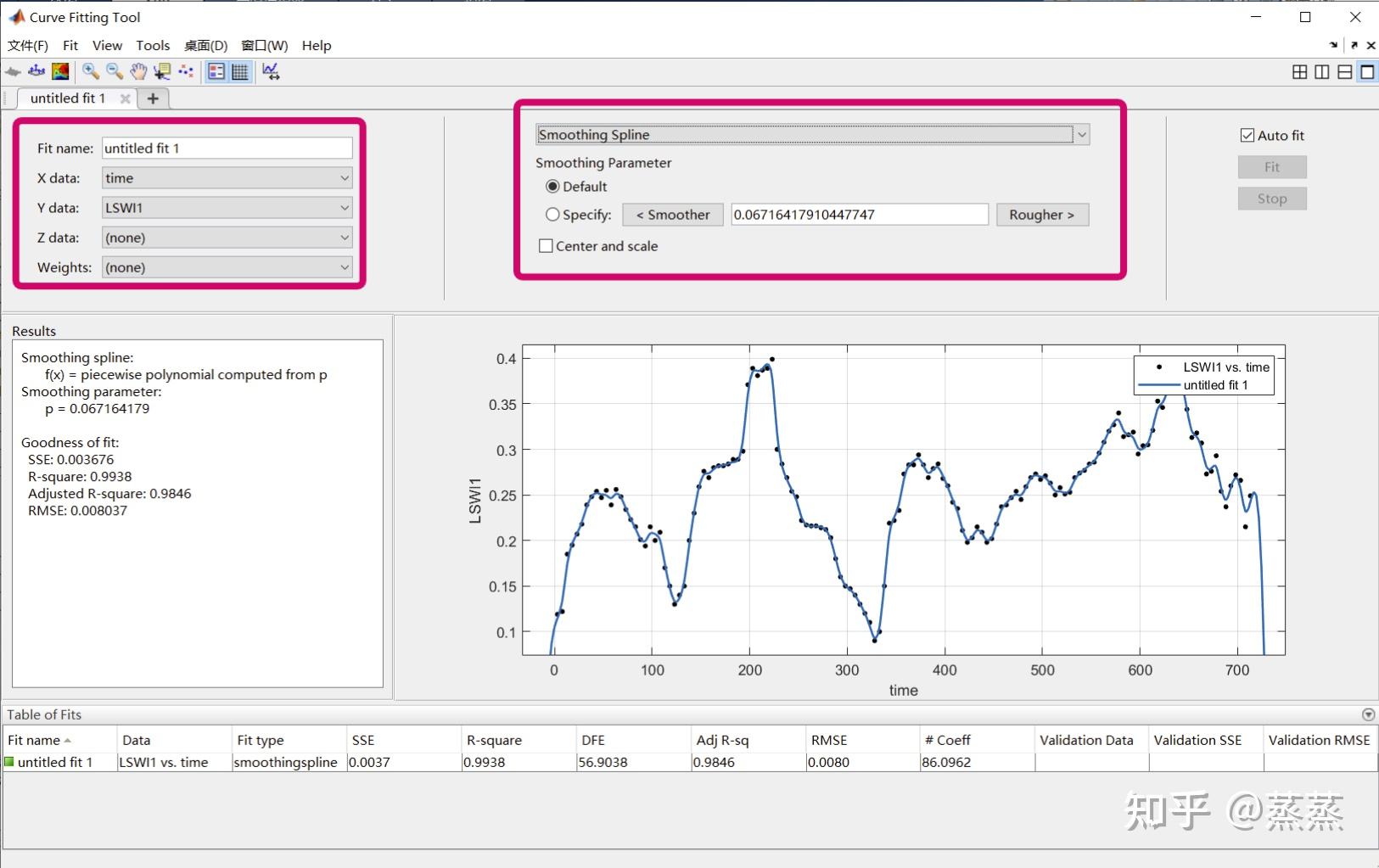Arrange fits in tiled grid layout

click(1299, 72)
